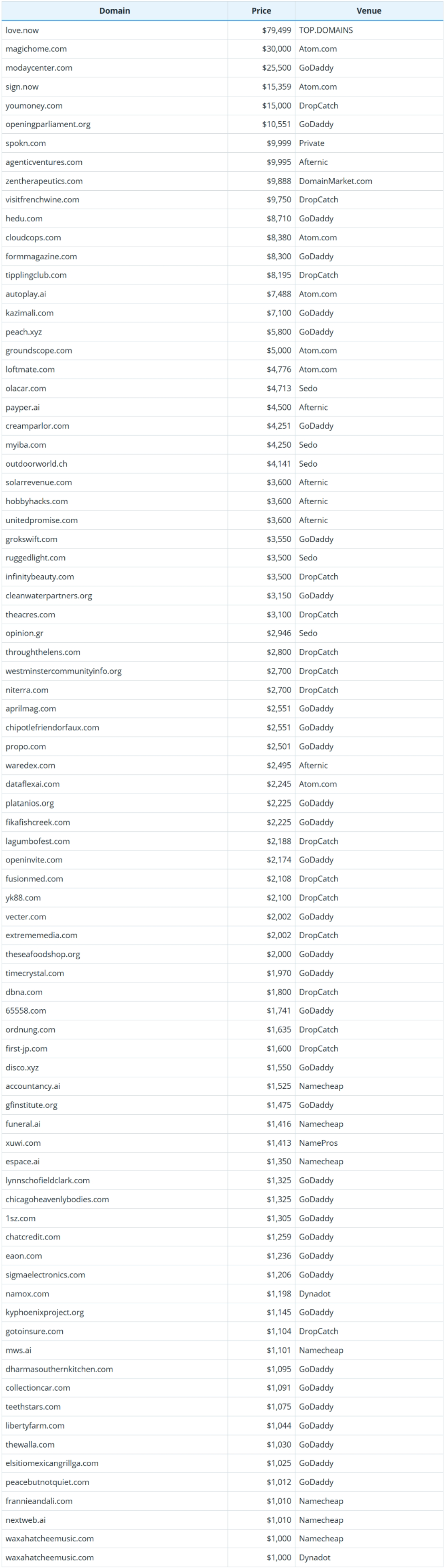Click the DomainMarket.com venue entry
Viewport: 444px width, 1568px height.
pos(336,181)
